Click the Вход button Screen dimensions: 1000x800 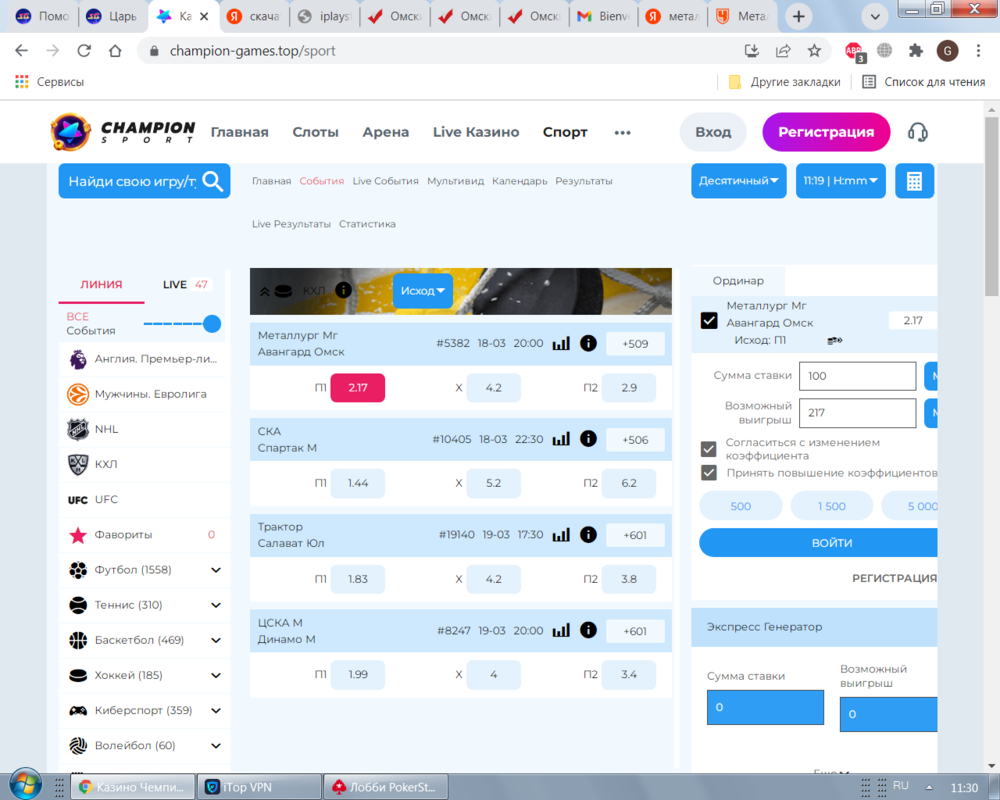(713, 132)
